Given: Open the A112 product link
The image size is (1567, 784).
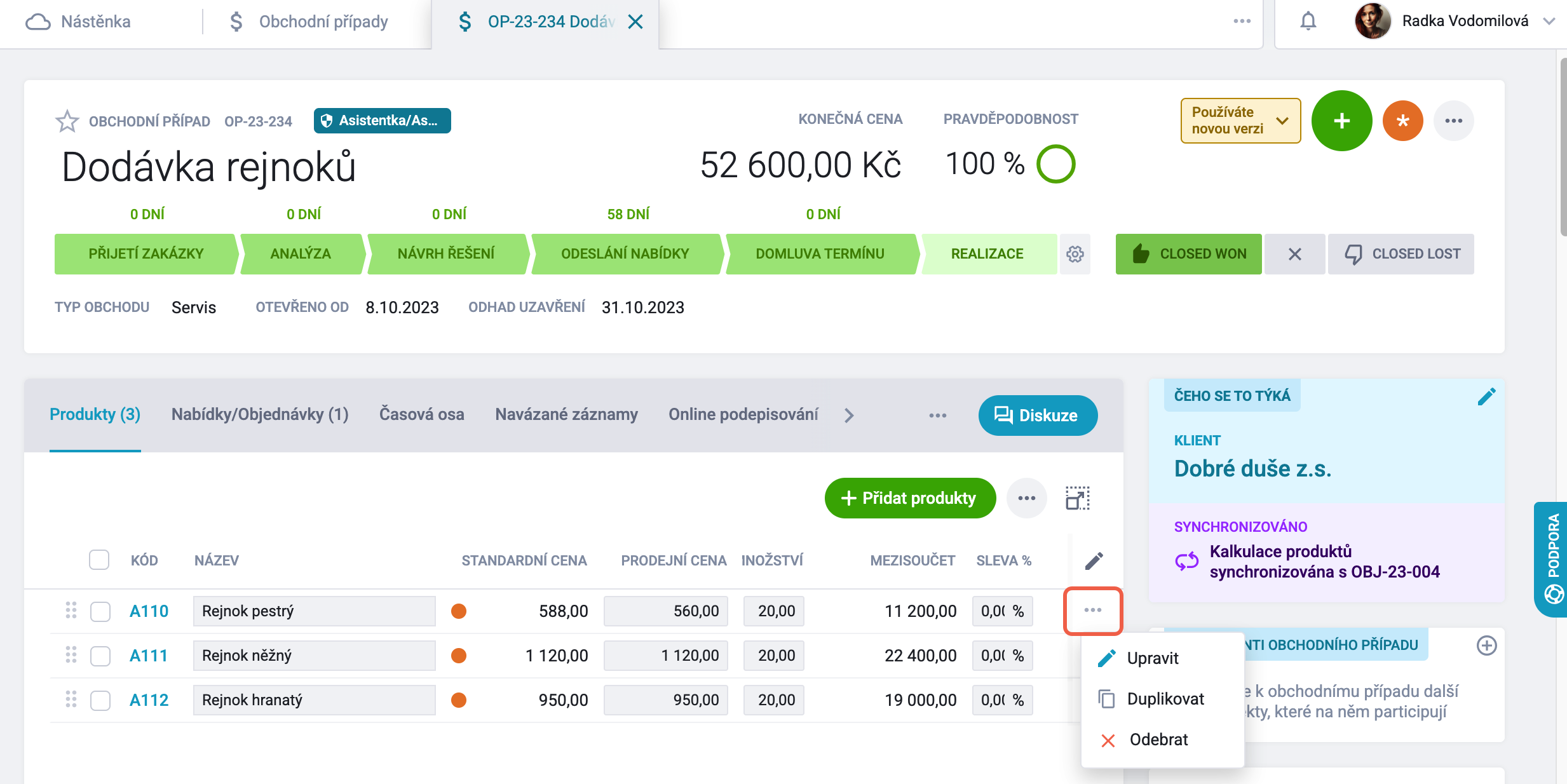Looking at the screenshot, I should click(x=149, y=700).
